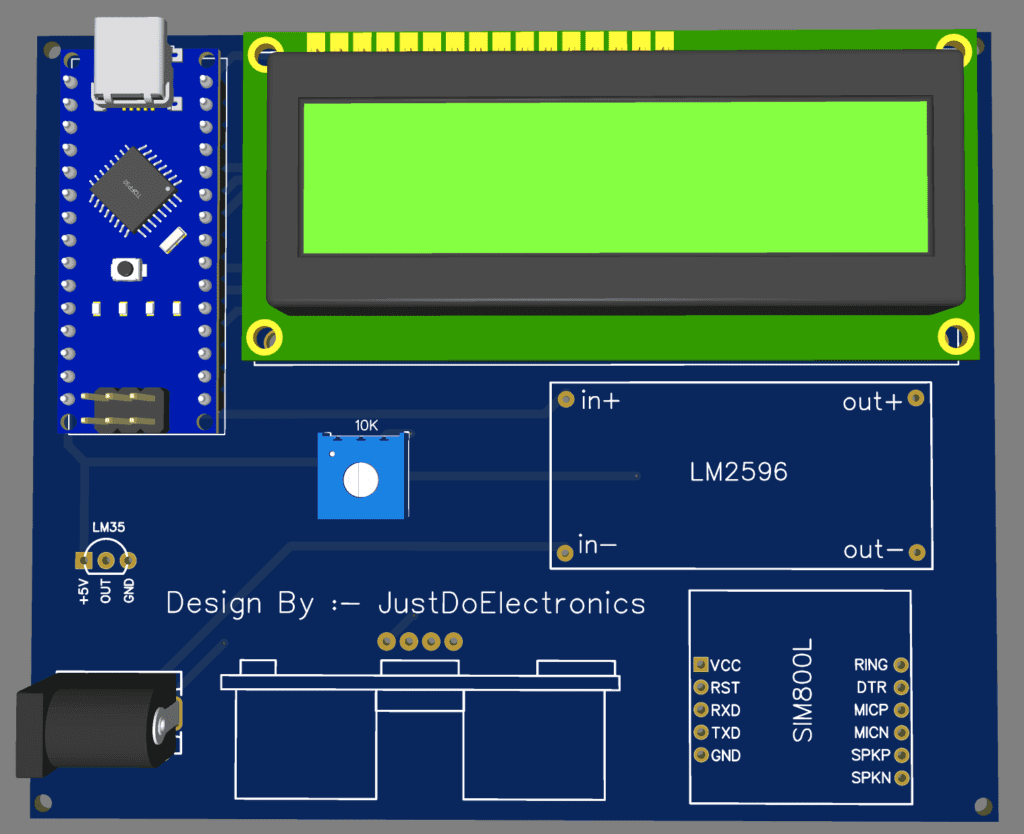Click the LM35 temperature sensor footprint
Viewport: 1024px width, 834px height.
pos(105,550)
